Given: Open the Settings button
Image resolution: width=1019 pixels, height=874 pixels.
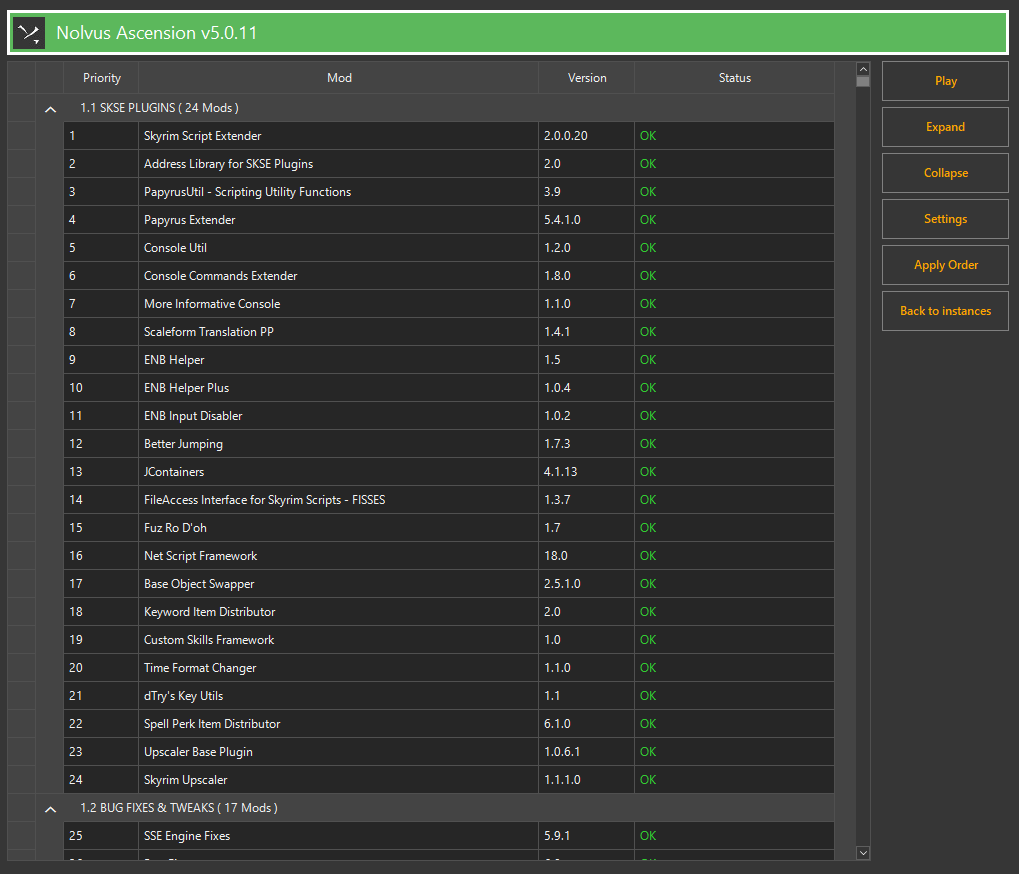Looking at the screenshot, I should click(x=945, y=219).
